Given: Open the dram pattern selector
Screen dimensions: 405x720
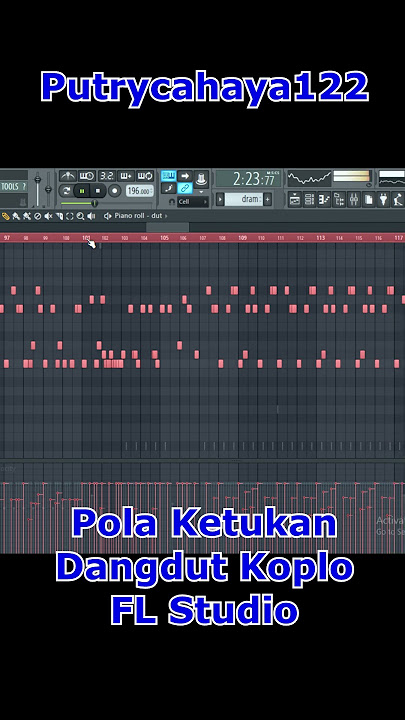Looking at the screenshot, I should click(243, 199).
